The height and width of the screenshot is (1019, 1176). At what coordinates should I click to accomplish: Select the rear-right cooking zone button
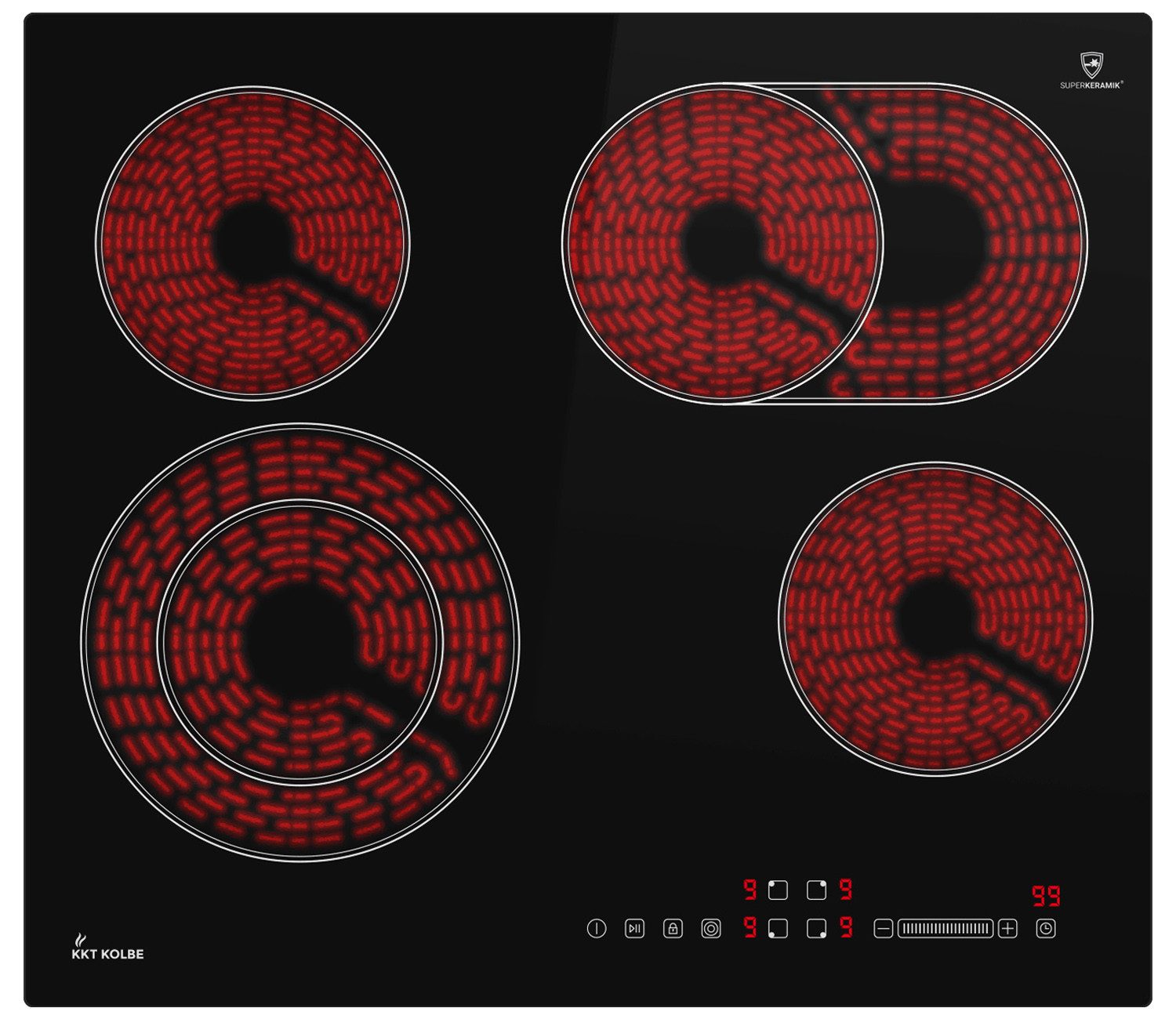click(817, 890)
